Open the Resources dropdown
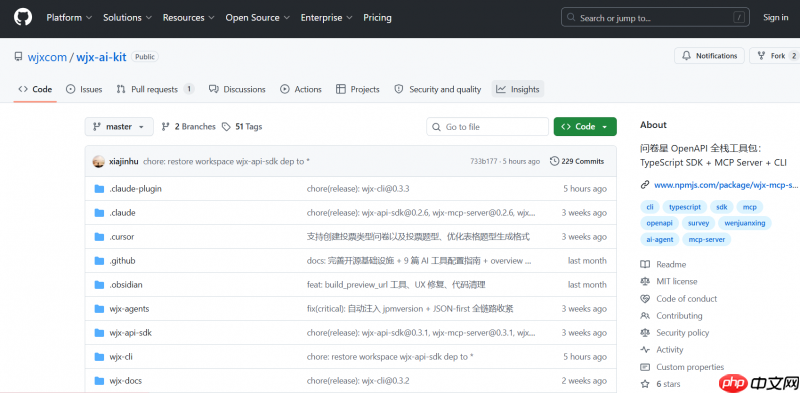 [189, 17]
